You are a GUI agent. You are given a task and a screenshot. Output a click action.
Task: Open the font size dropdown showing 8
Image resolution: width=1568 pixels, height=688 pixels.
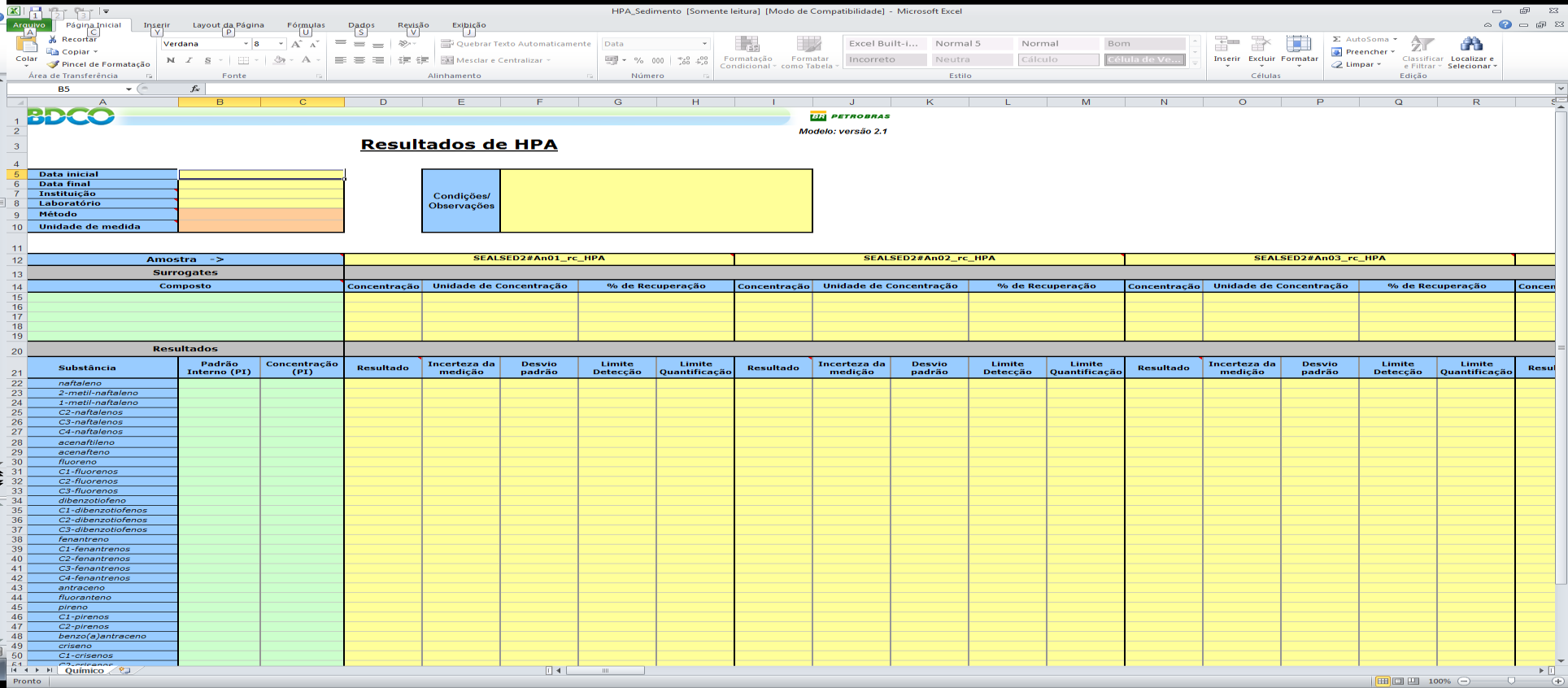coord(281,44)
